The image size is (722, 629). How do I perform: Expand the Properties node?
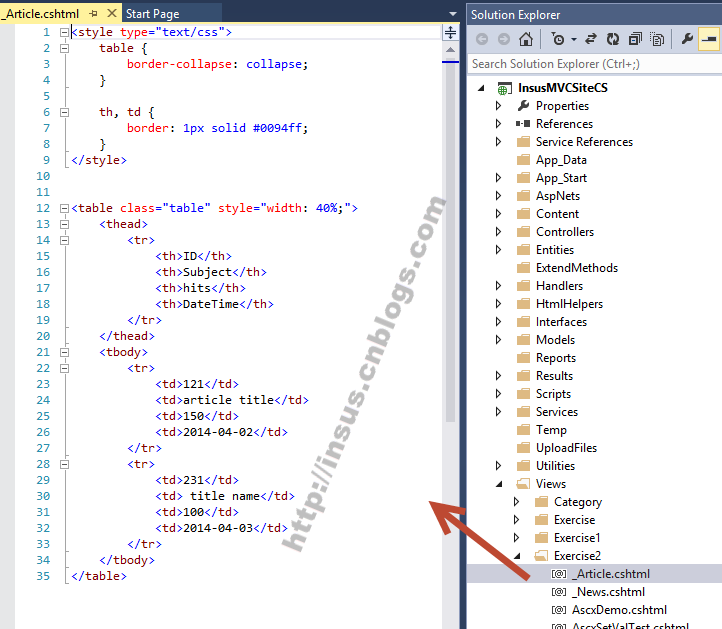(x=498, y=106)
